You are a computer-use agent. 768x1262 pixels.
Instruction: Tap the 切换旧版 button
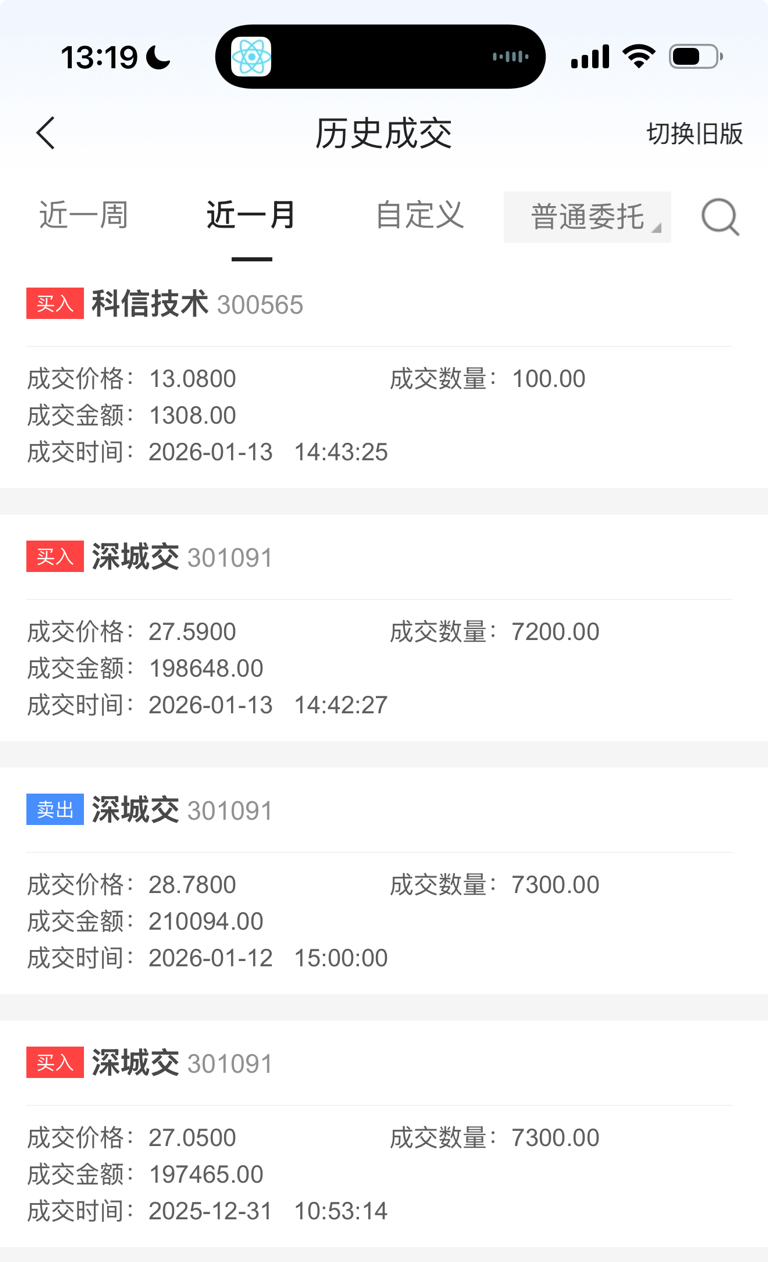(695, 134)
